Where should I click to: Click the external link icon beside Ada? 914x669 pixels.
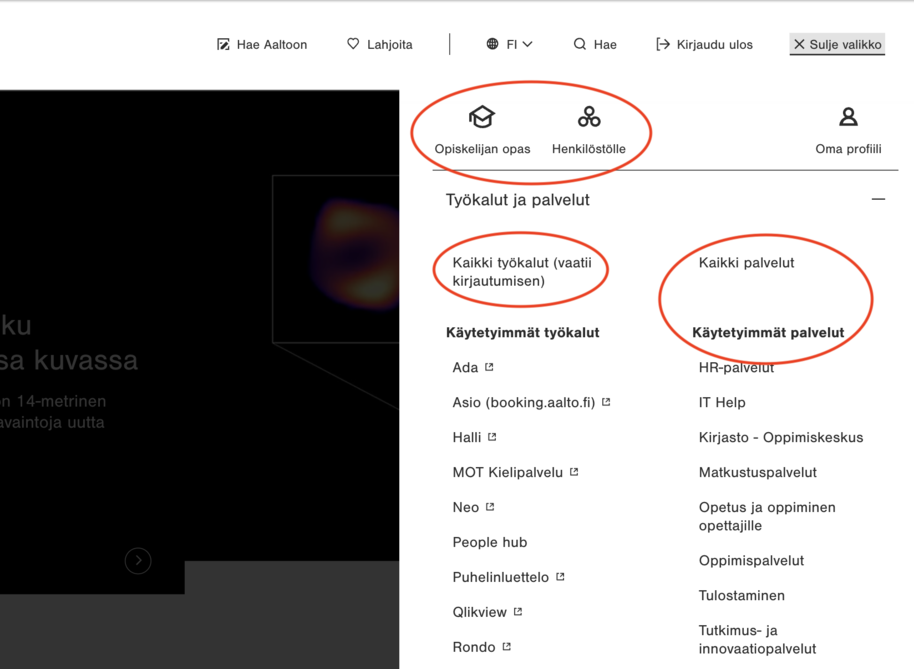point(490,365)
